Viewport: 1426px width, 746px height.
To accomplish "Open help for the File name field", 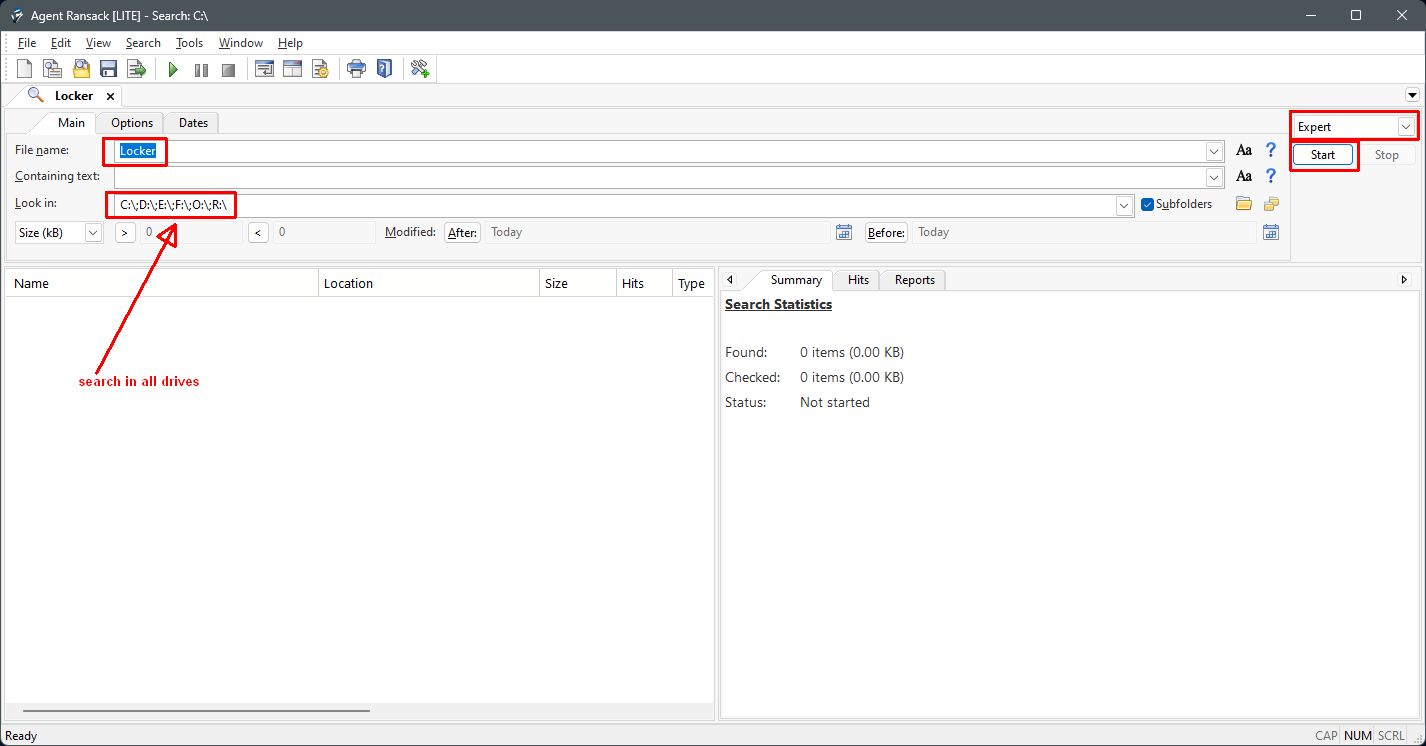I will point(1271,150).
